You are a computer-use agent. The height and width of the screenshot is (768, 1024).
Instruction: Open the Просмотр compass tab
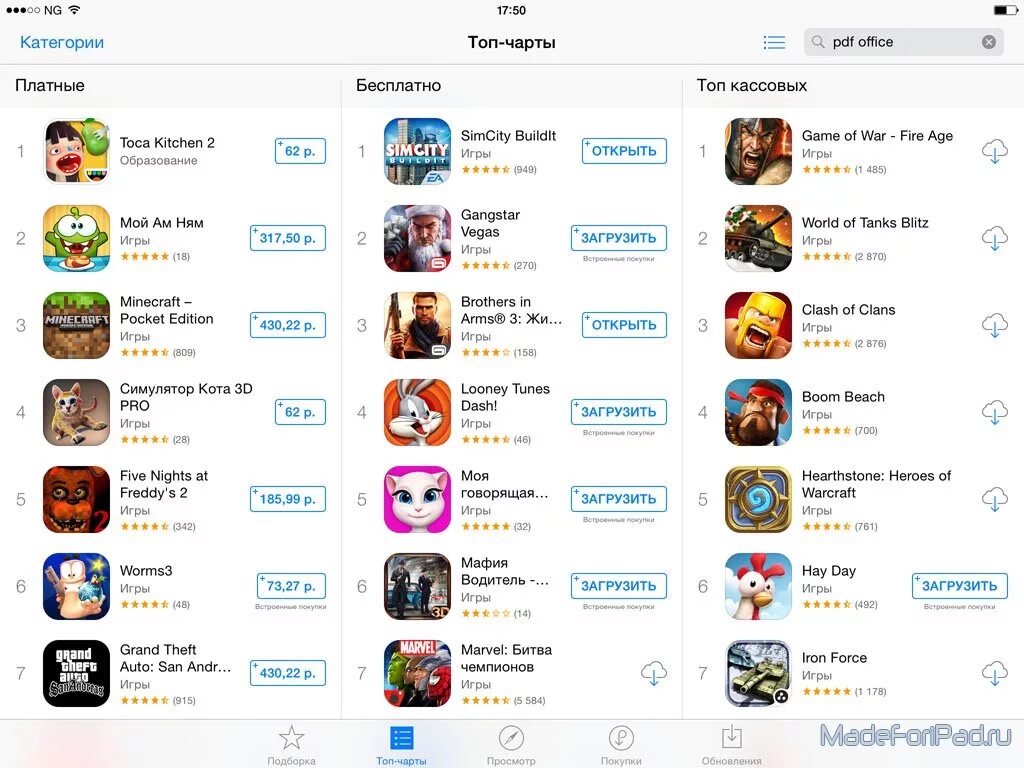tap(511, 744)
